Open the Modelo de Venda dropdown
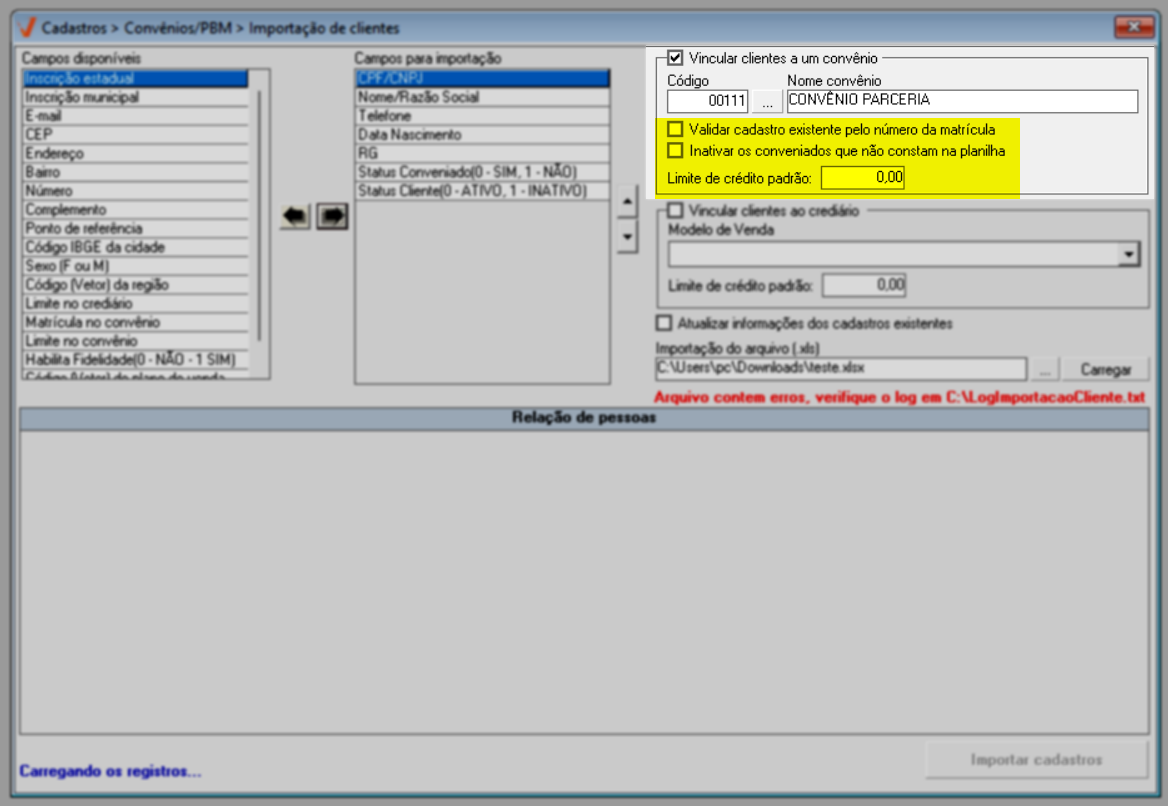The image size is (1168, 806). (x=1129, y=255)
